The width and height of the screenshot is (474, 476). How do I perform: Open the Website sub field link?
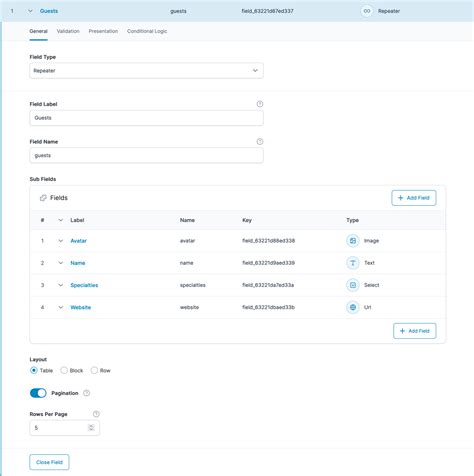click(x=81, y=307)
